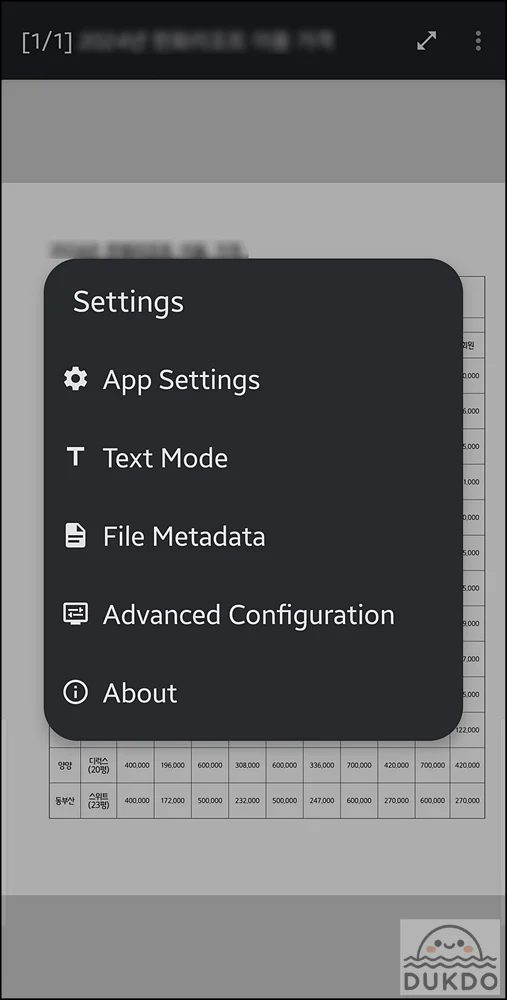507x1000 pixels.
Task: Open Advanced Configuration option
Action: tap(253, 615)
